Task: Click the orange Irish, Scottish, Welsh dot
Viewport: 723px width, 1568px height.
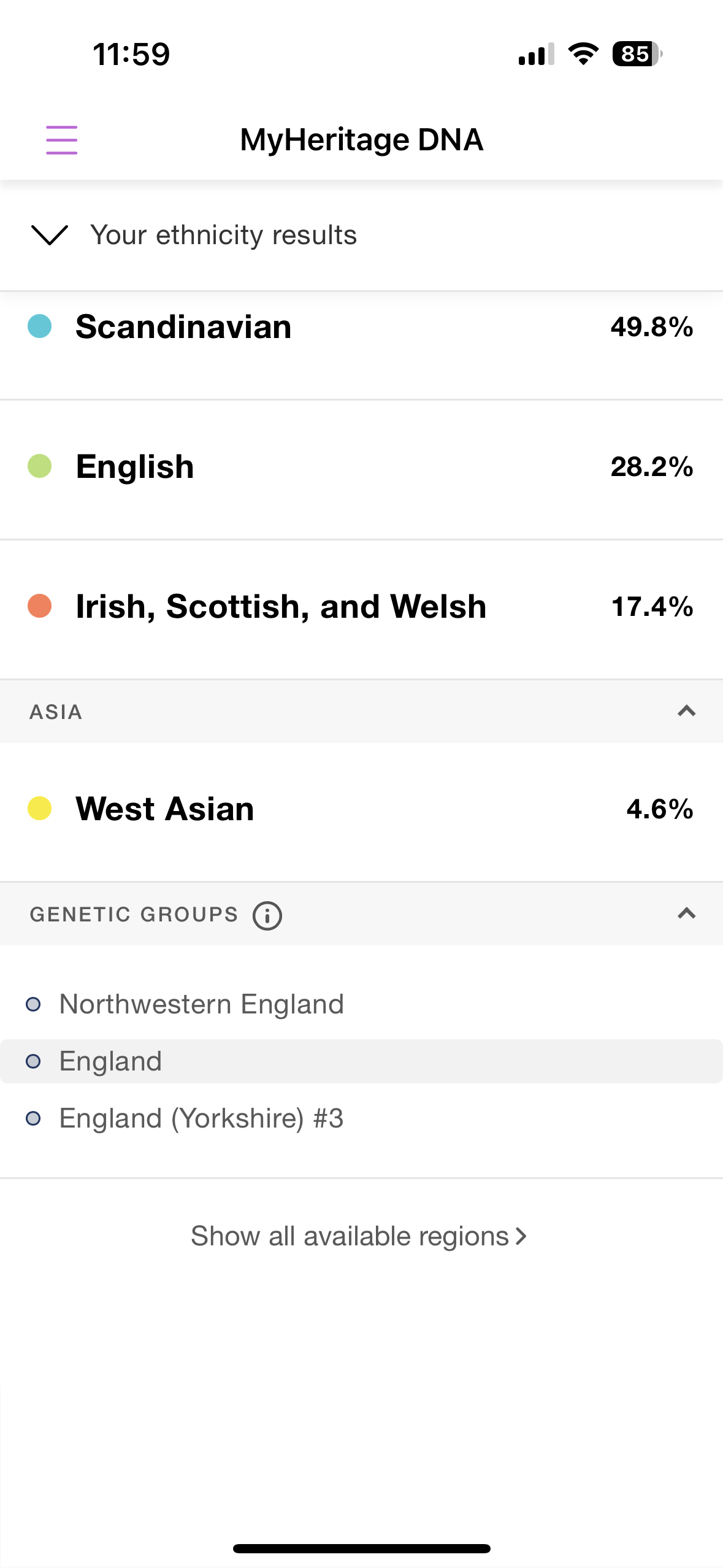Action: tap(40, 606)
